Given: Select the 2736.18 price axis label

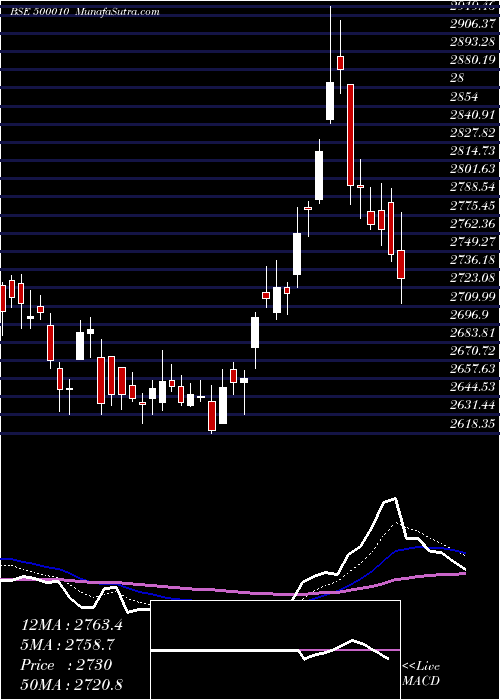Looking at the screenshot, I should [x=473, y=260].
